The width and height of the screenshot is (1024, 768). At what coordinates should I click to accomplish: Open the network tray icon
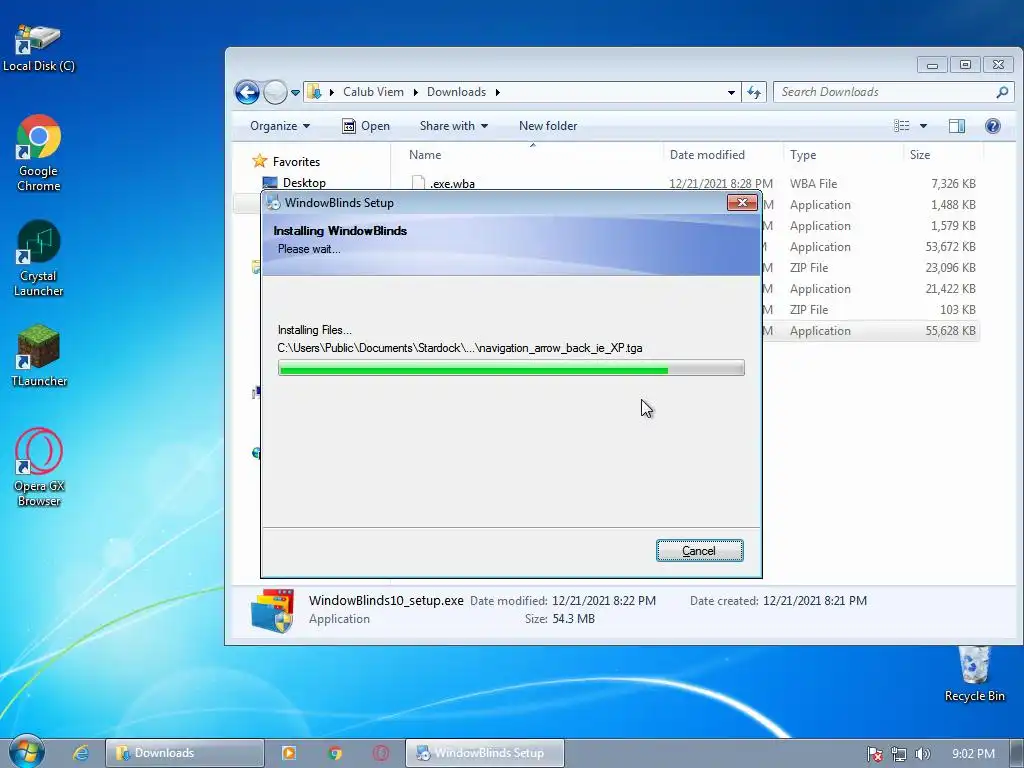point(899,754)
